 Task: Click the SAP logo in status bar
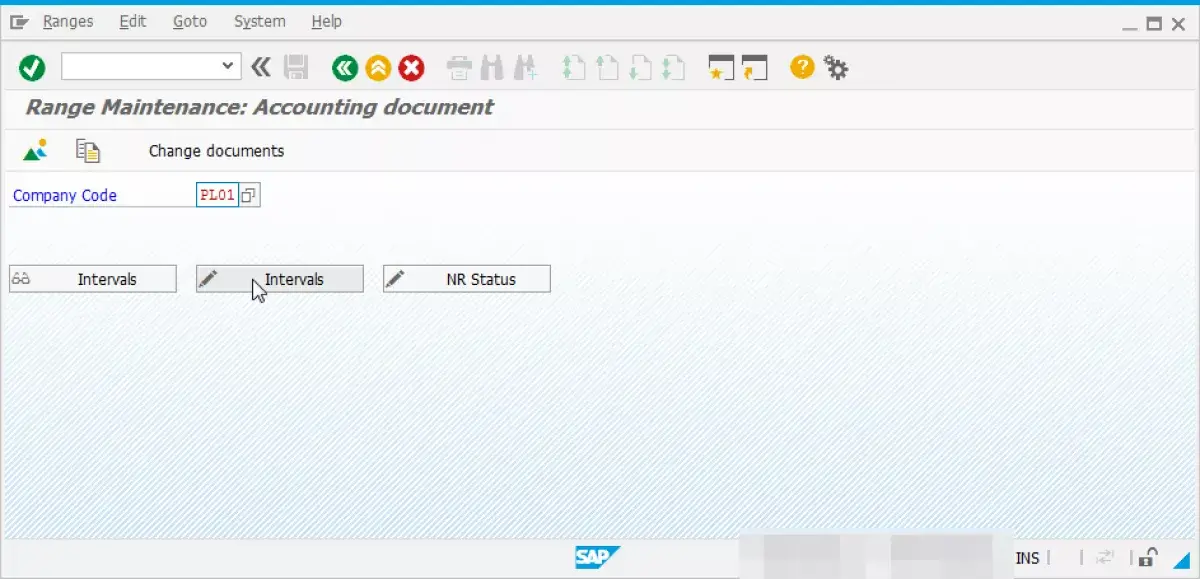[598, 558]
